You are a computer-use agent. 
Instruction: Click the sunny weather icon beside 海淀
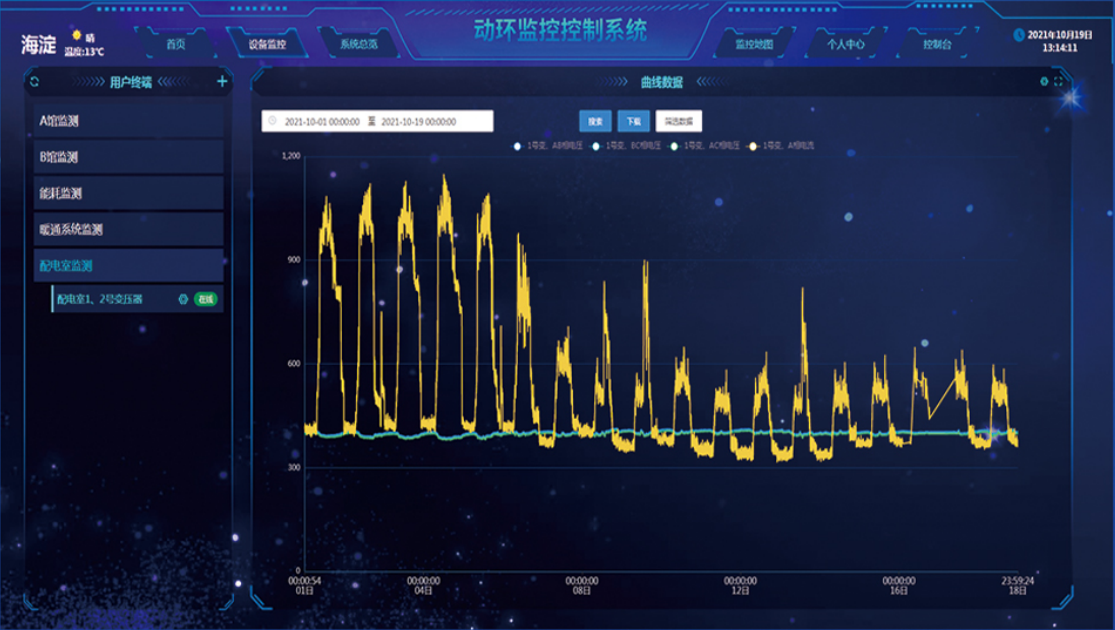click(x=76, y=35)
